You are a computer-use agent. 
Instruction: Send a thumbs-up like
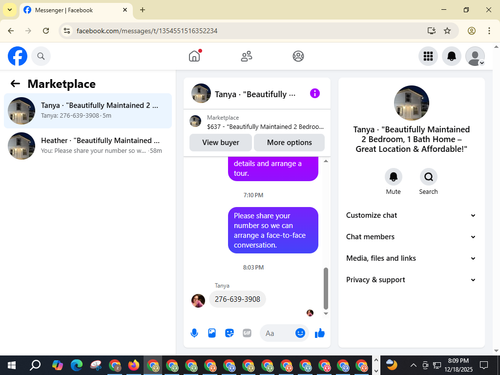[320, 333]
